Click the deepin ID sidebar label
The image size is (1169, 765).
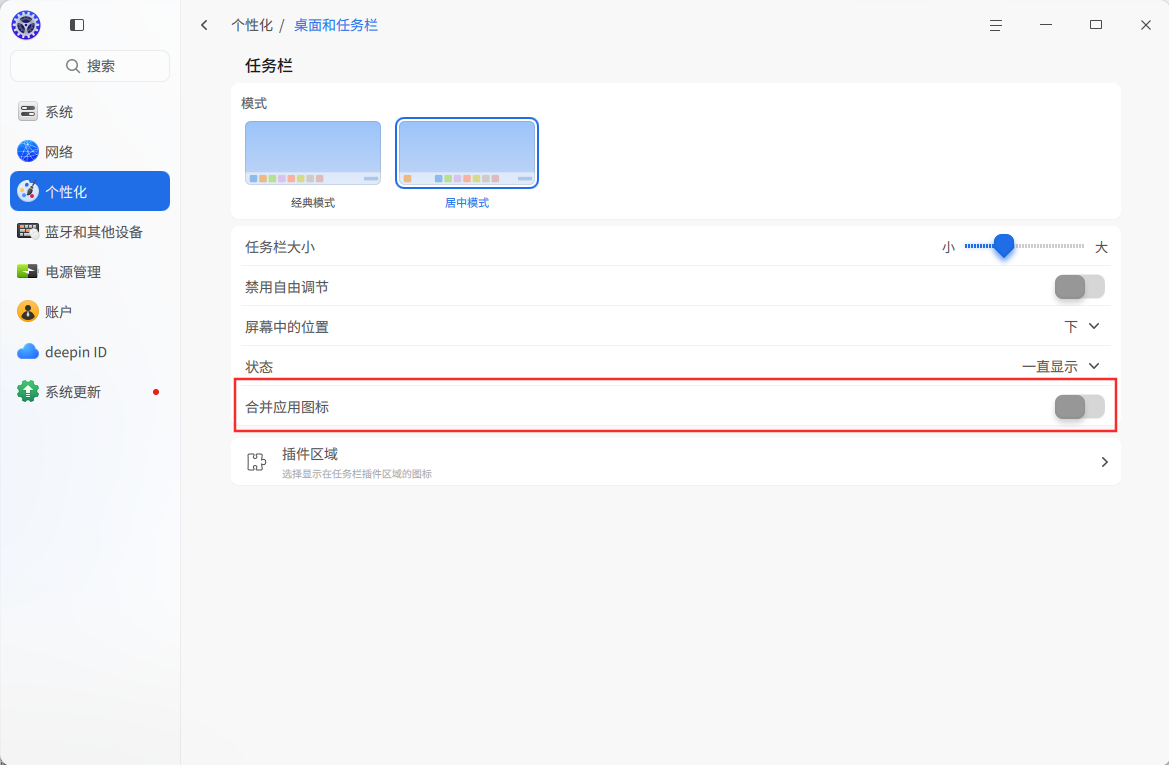pos(76,352)
